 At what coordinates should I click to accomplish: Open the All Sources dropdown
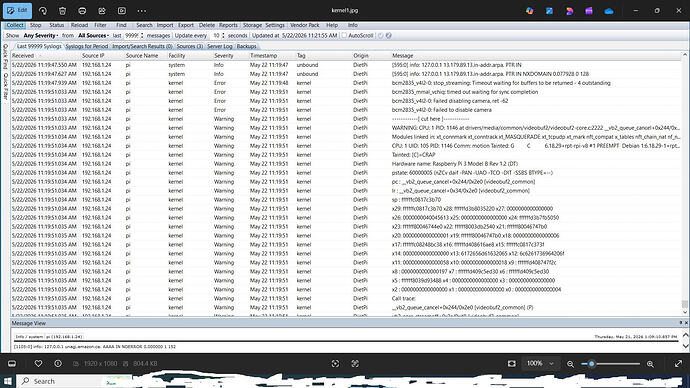(94, 35)
